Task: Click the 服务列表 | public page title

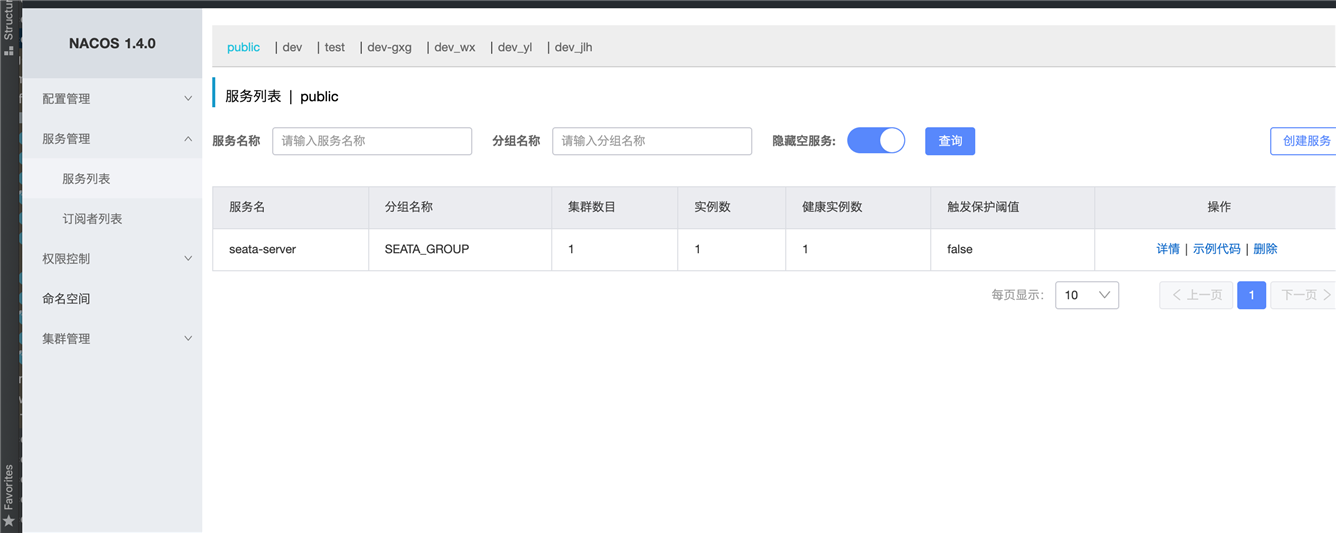Action: [282, 97]
